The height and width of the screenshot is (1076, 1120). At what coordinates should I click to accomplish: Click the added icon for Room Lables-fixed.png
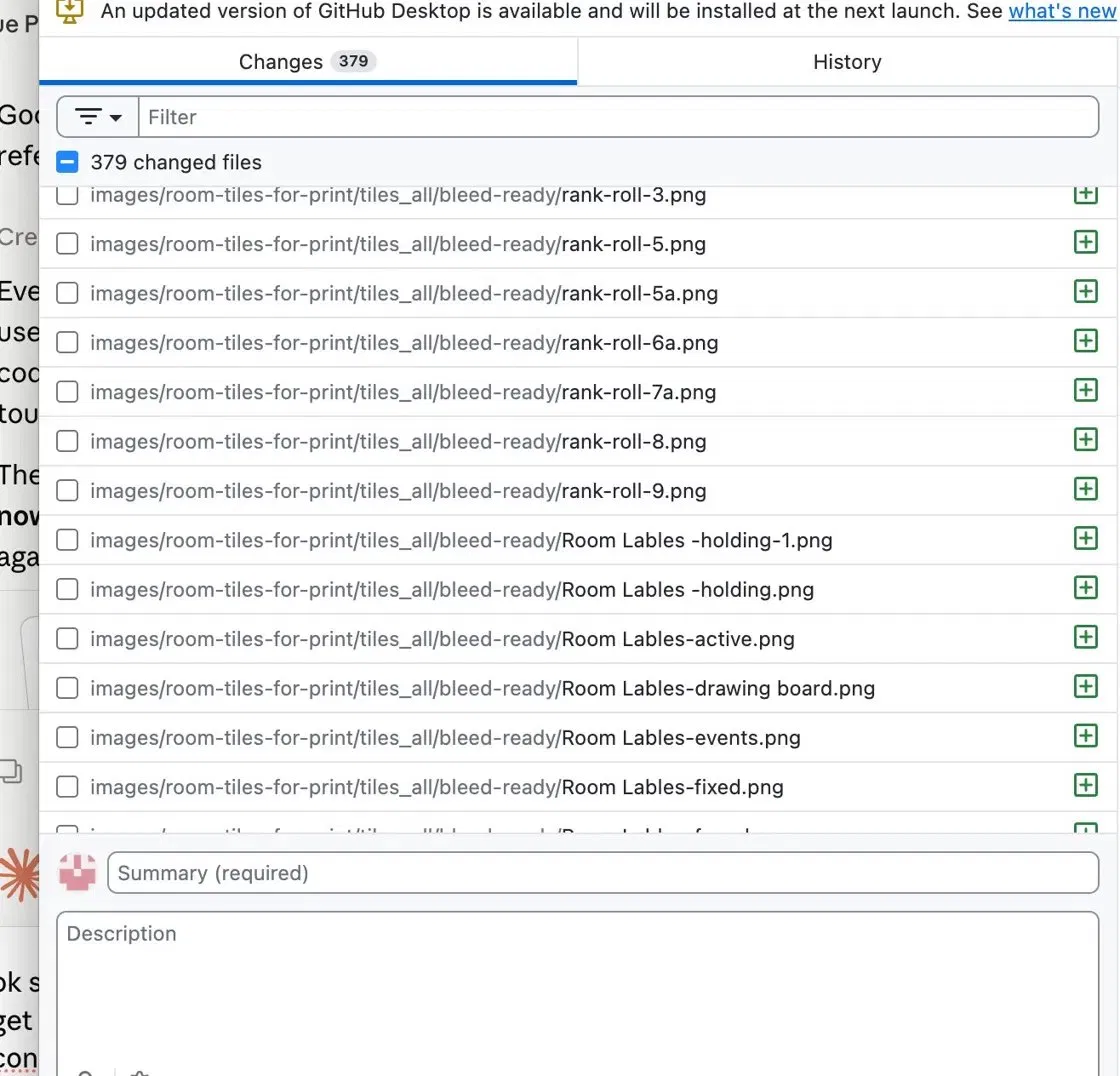pyautogui.click(x=1086, y=784)
